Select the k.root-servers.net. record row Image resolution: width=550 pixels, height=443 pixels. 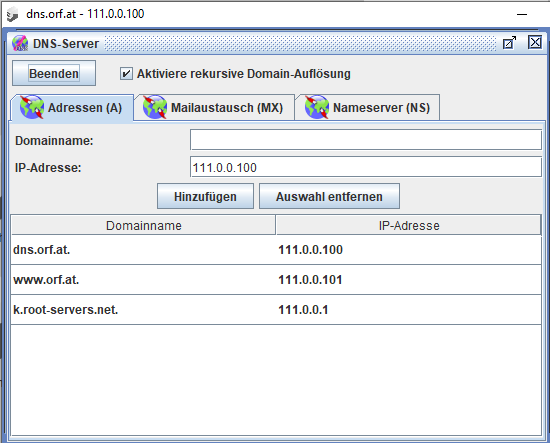point(276,310)
